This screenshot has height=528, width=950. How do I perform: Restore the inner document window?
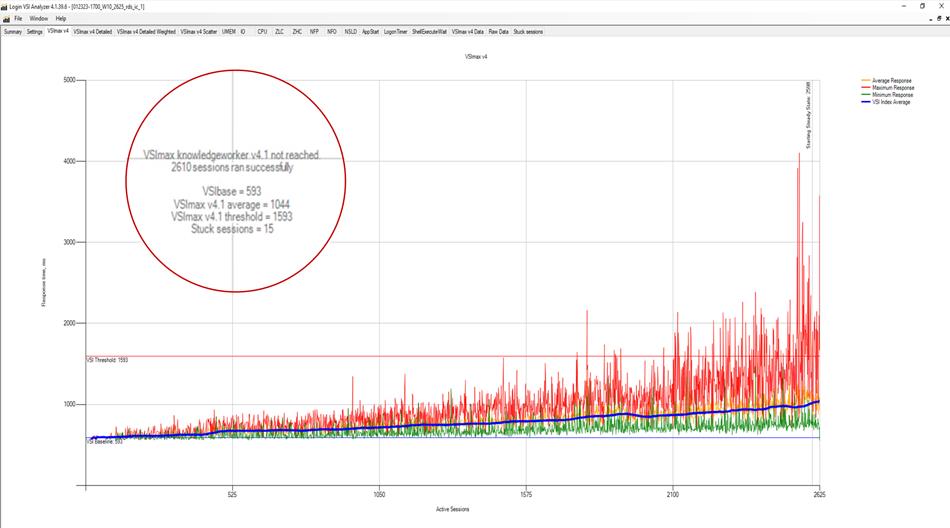coord(939,19)
